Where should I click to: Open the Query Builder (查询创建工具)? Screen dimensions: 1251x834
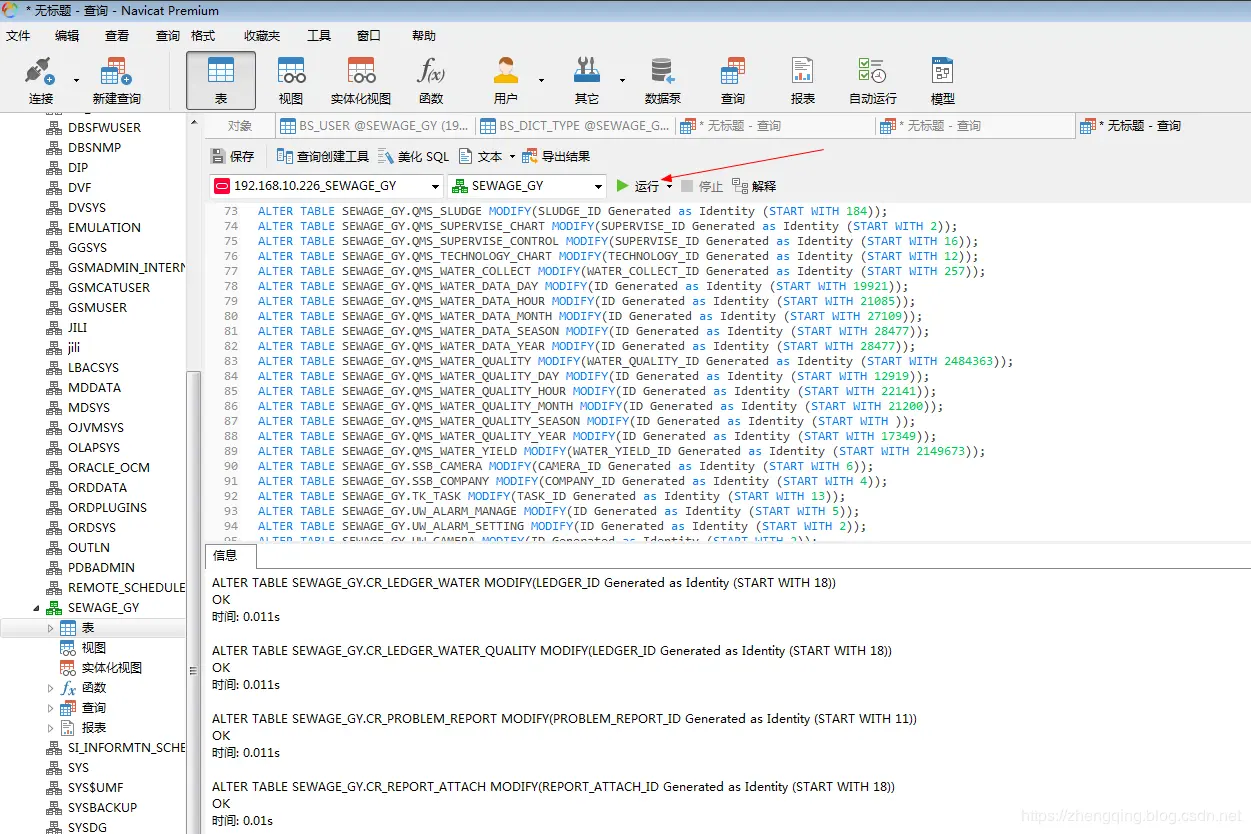tap(323, 156)
